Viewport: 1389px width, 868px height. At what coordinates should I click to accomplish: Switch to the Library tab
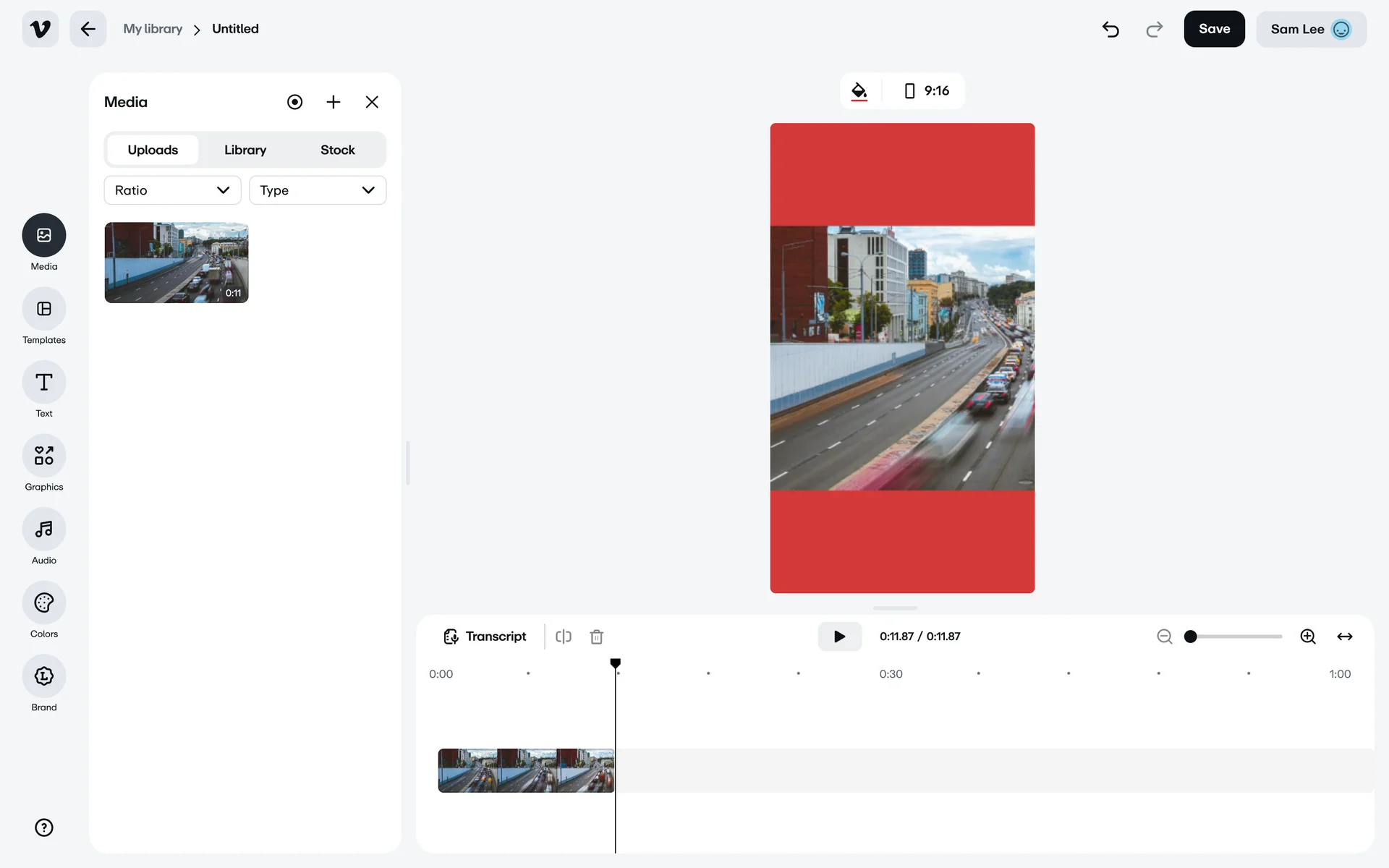(245, 150)
